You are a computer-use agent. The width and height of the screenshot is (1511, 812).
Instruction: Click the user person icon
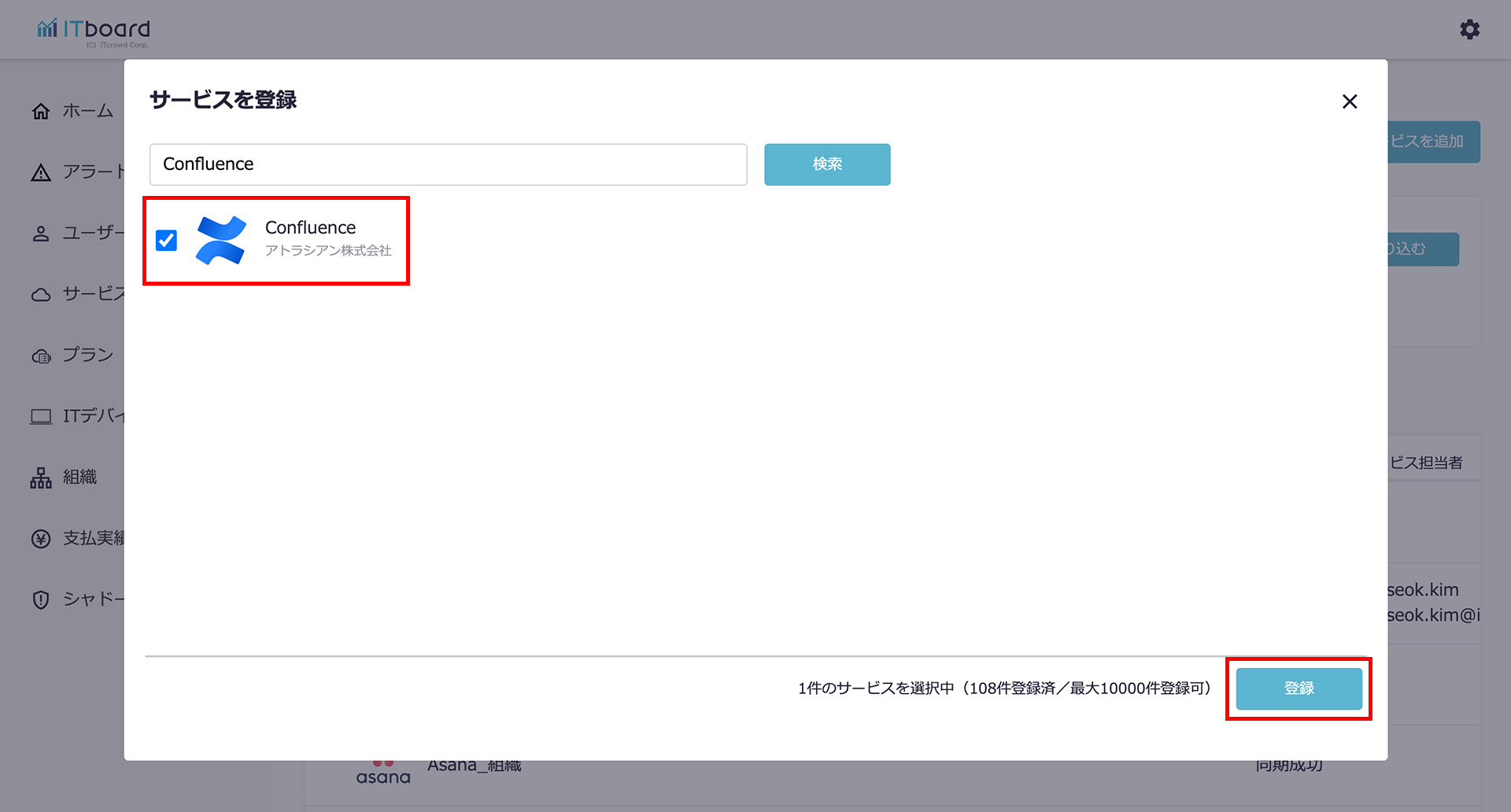click(x=41, y=234)
